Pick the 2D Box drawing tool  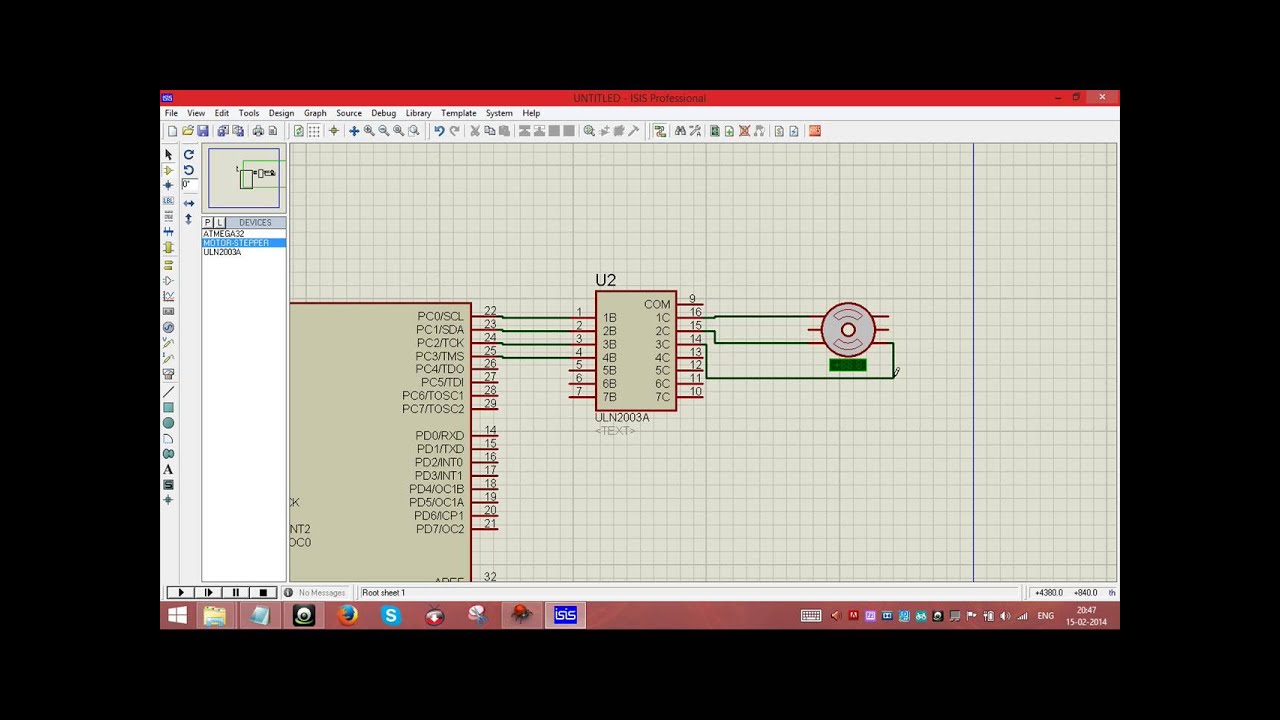pos(168,407)
